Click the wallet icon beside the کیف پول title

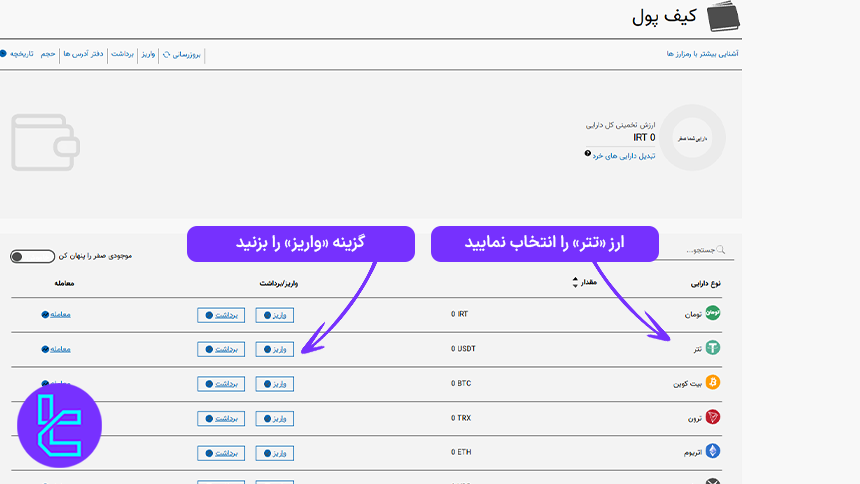pos(723,16)
